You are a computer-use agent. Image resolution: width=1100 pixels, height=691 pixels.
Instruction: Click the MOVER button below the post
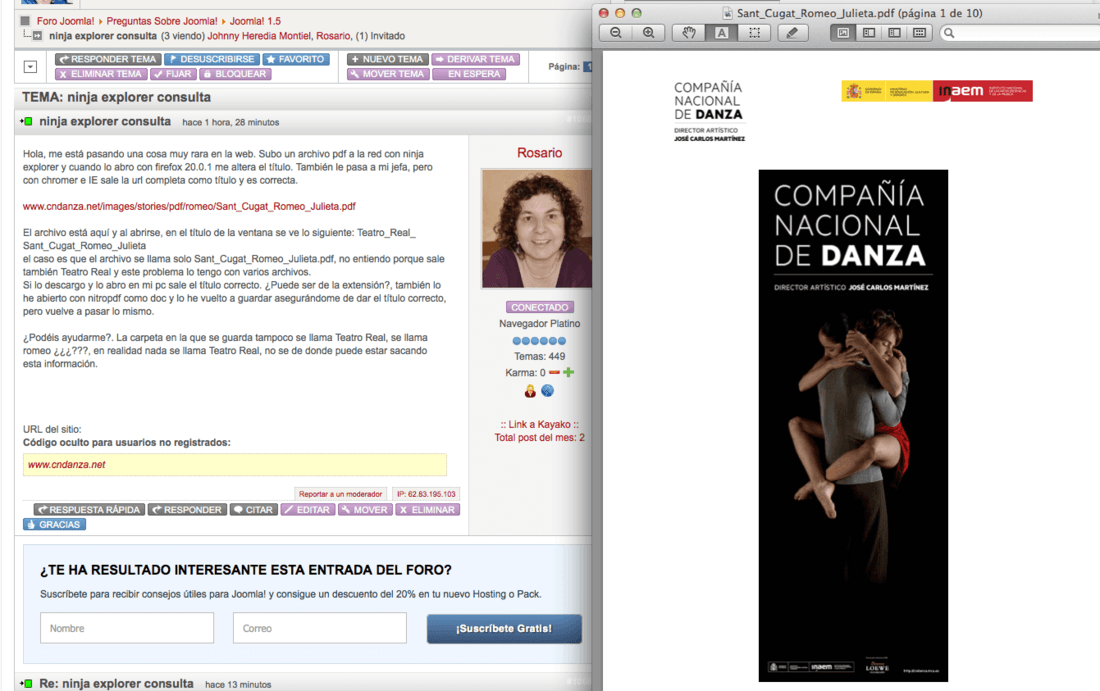tap(364, 510)
